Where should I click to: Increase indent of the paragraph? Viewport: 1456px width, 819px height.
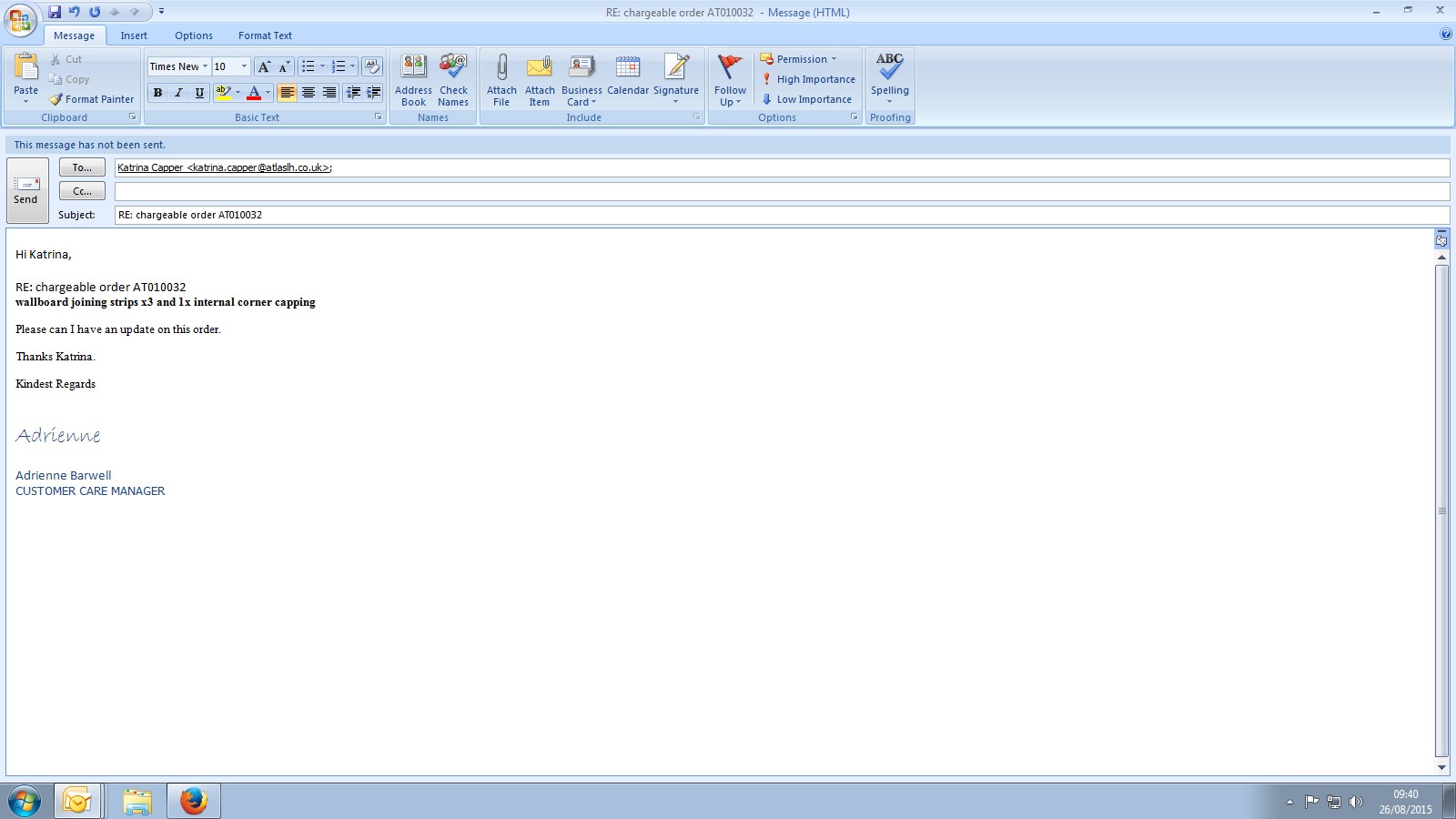click(373, 93)
